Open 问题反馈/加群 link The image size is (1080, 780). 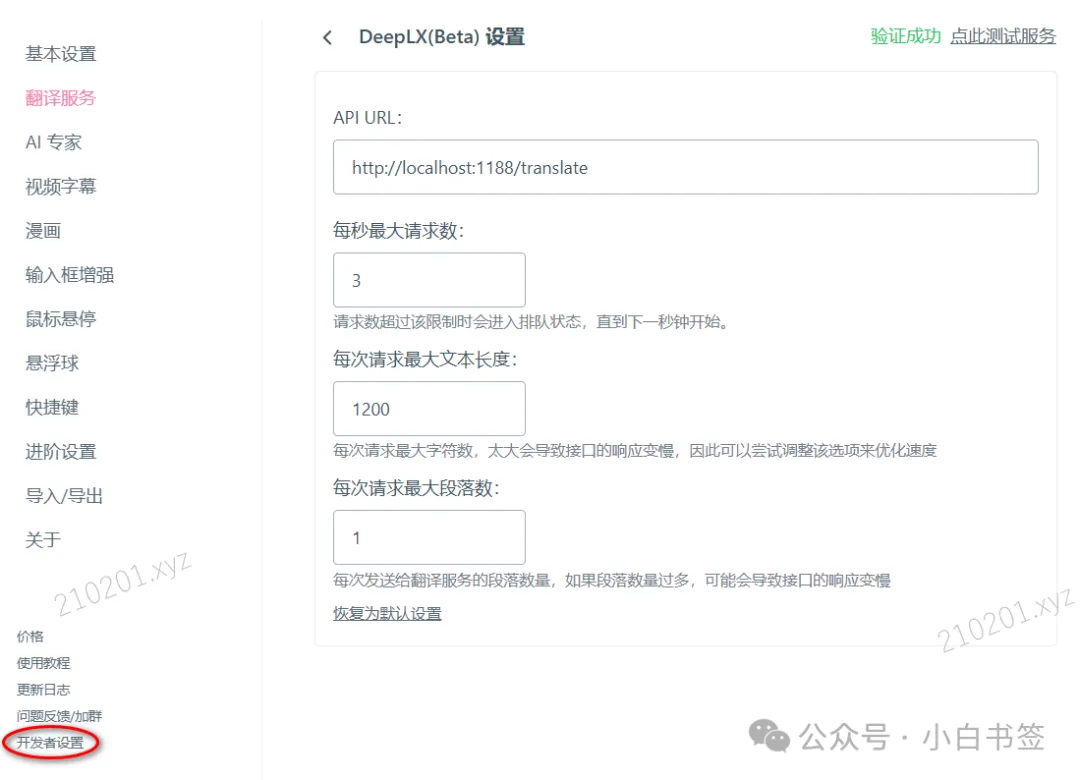click(x=59, y=716)
